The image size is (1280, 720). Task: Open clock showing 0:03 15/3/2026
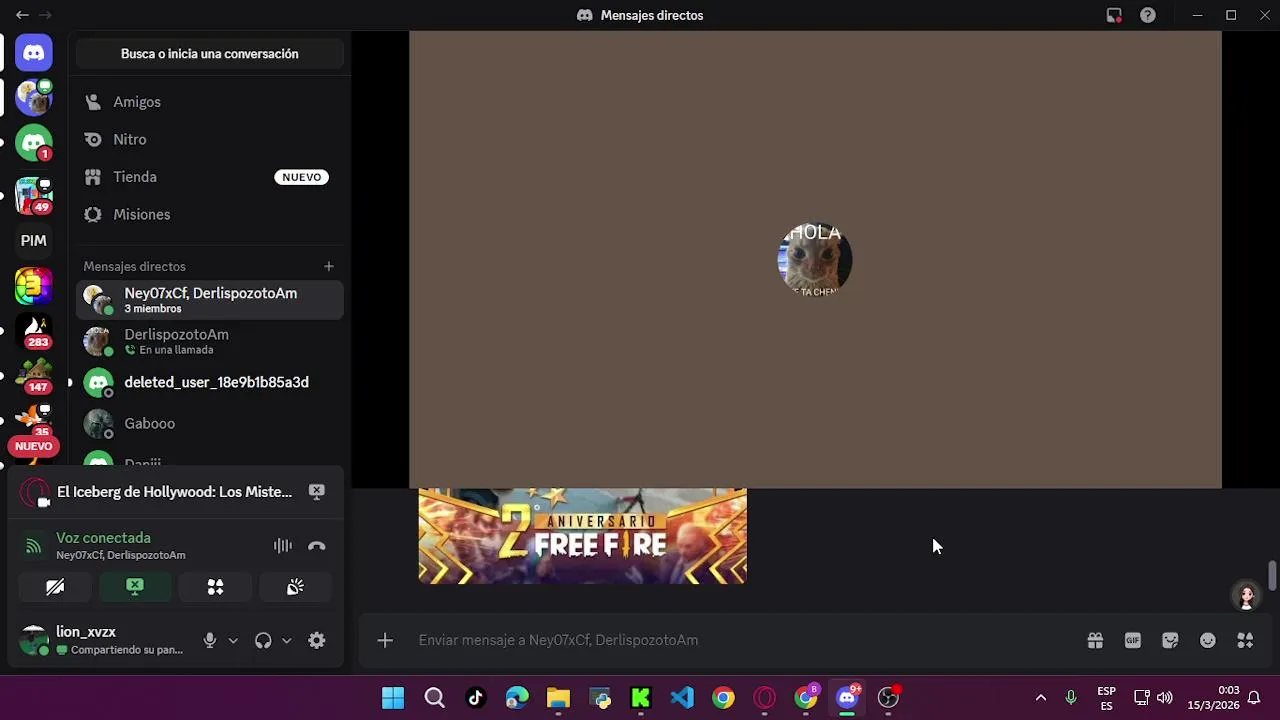pos(1213,698)
